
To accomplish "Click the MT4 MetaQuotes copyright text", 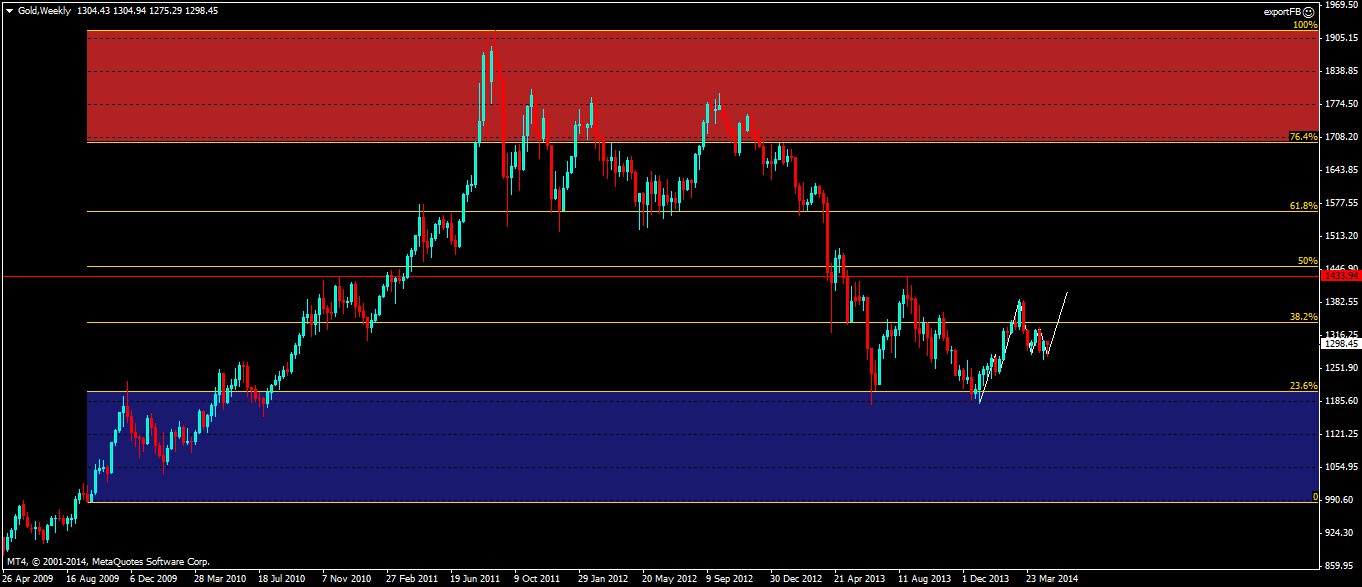I will [x=107, y=563].
